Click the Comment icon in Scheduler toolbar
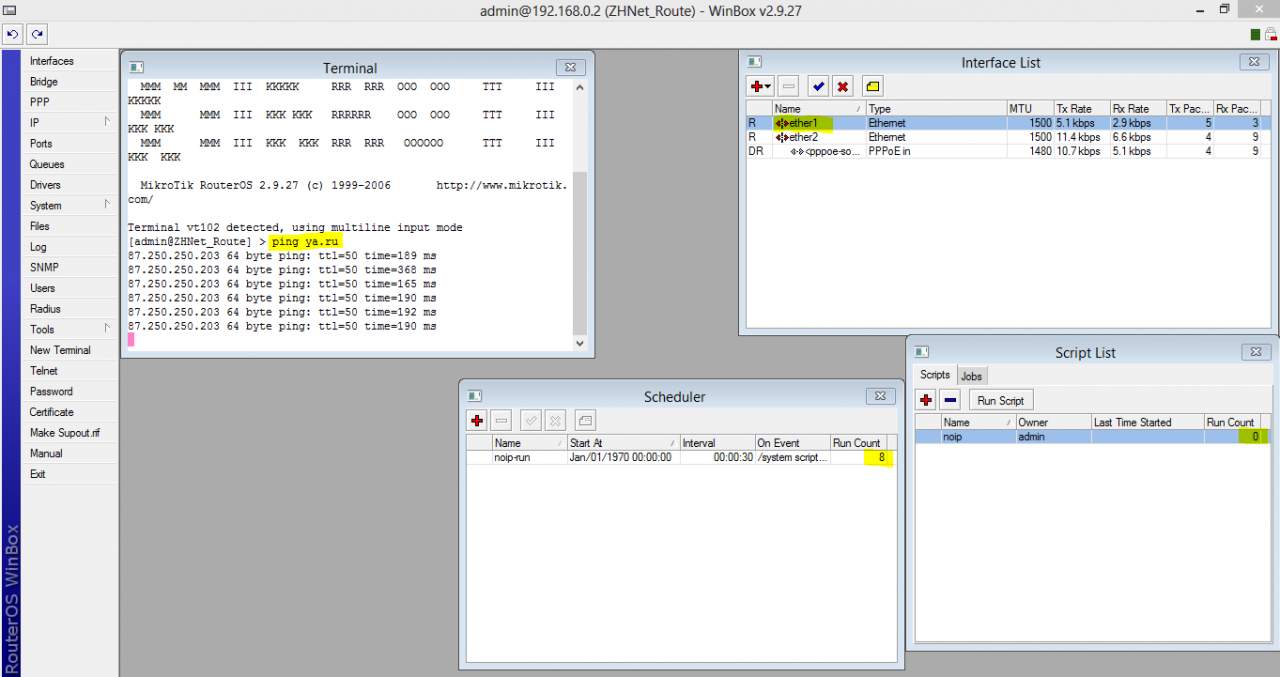The image size is (1280, 677). (585, 420)
